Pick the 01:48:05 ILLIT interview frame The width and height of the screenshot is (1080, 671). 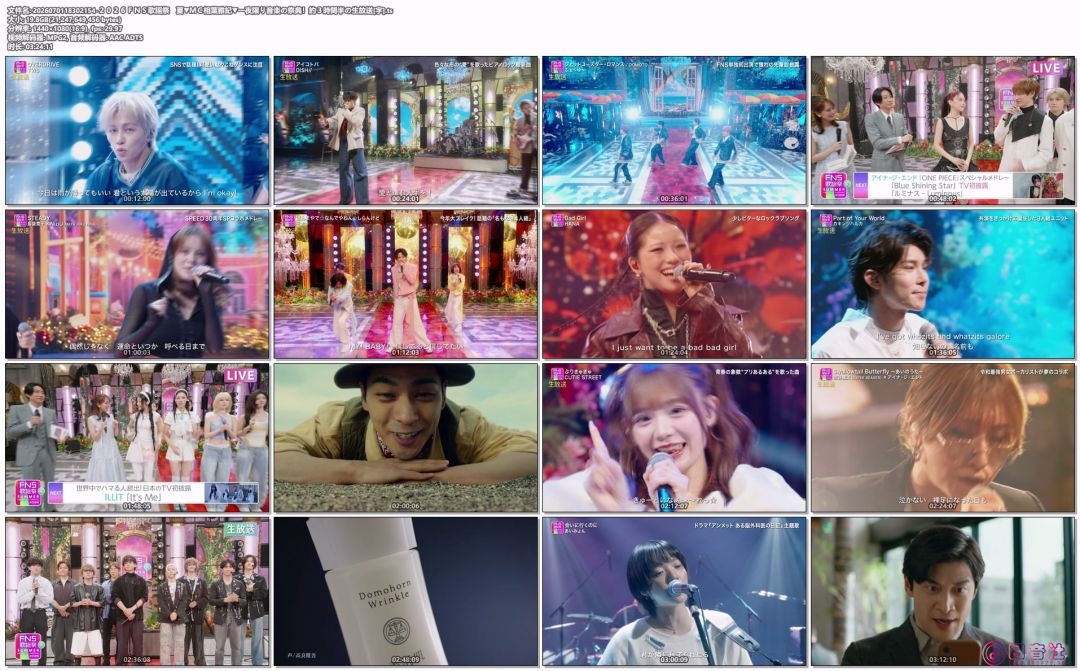[x=138, y=438]
